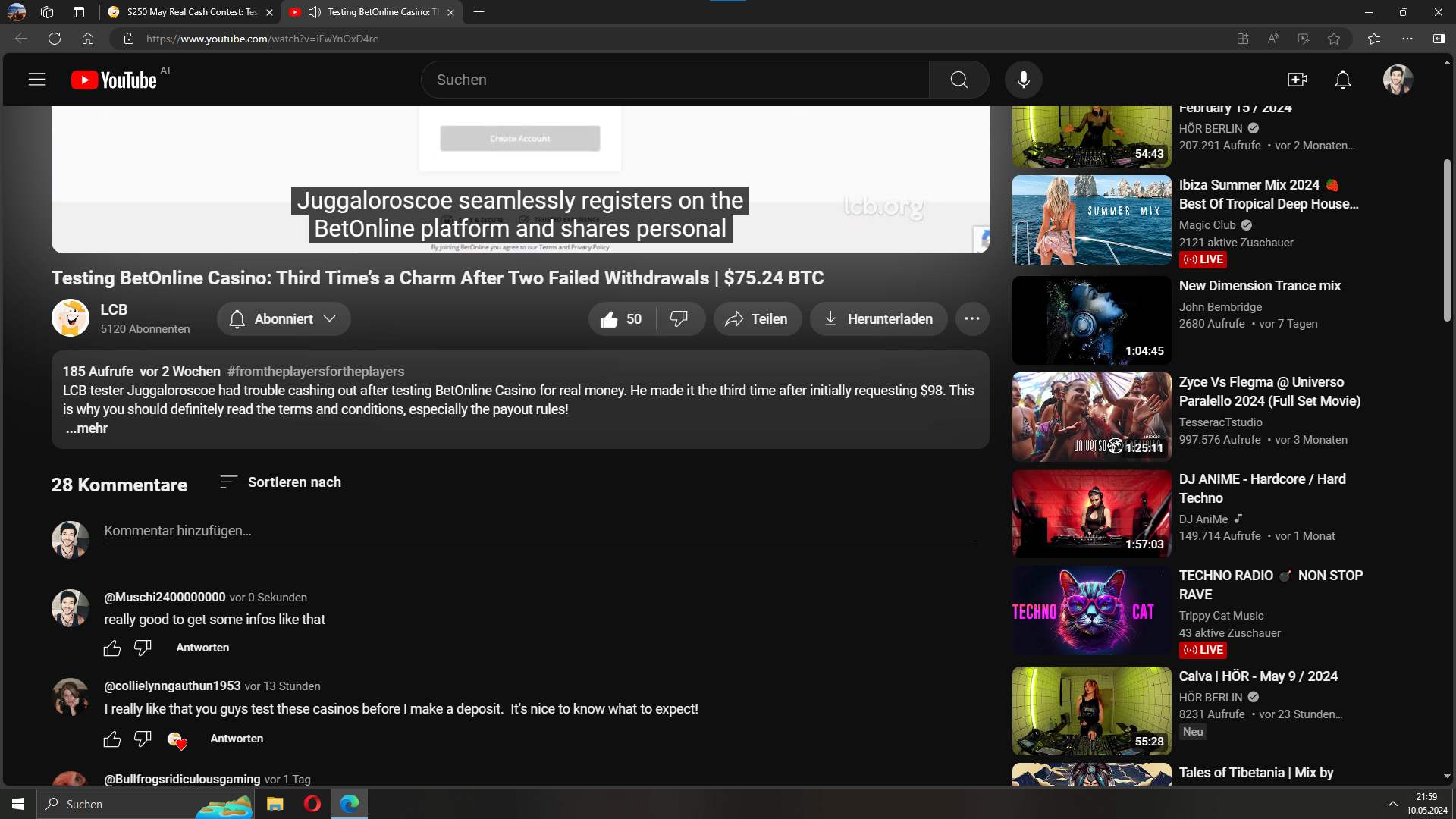The height and width of the screenshot is (819, 1456).
Task: View site information lock icon
Action: [129, 39]
